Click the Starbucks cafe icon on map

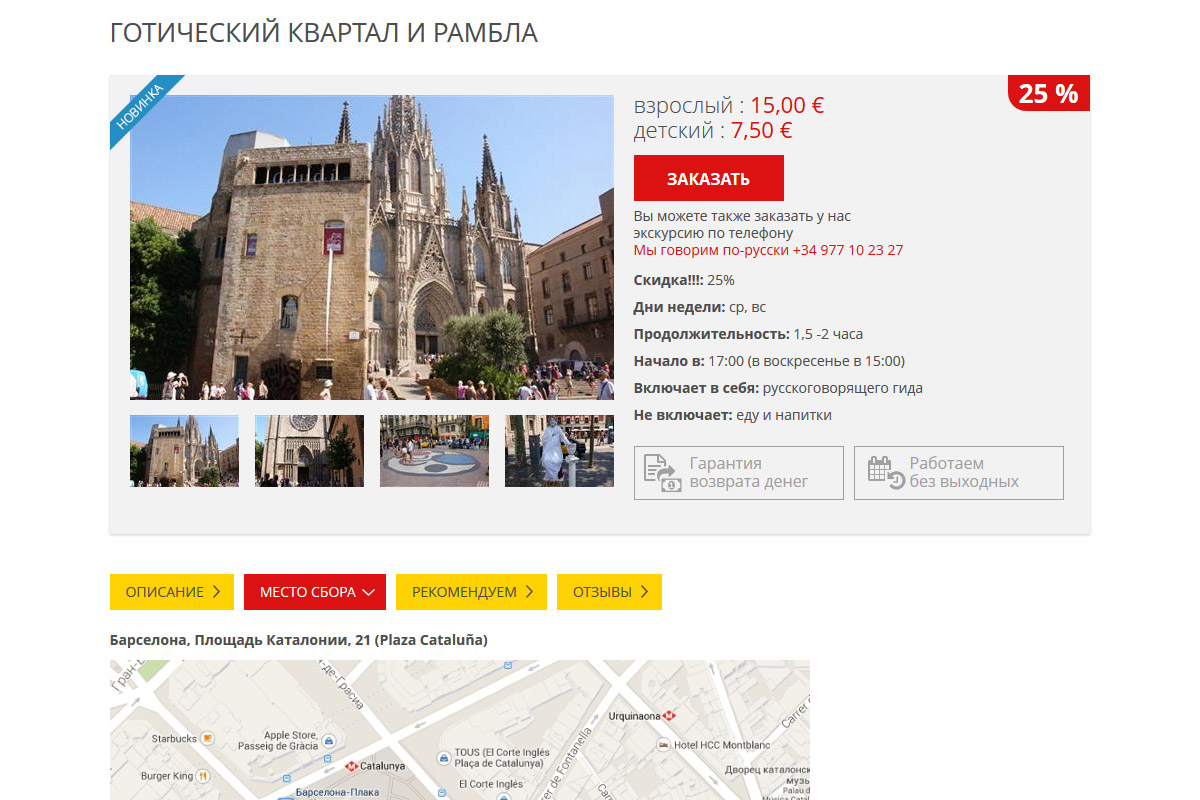207,738
